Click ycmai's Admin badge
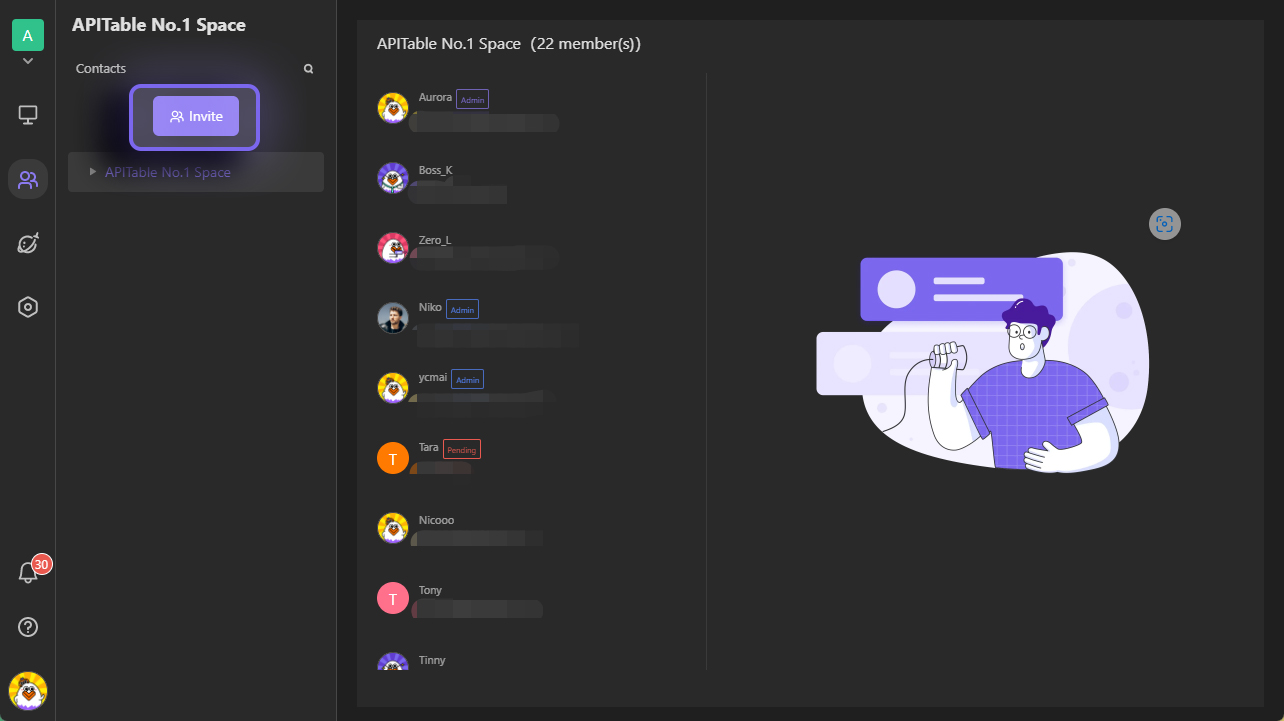 468,380
